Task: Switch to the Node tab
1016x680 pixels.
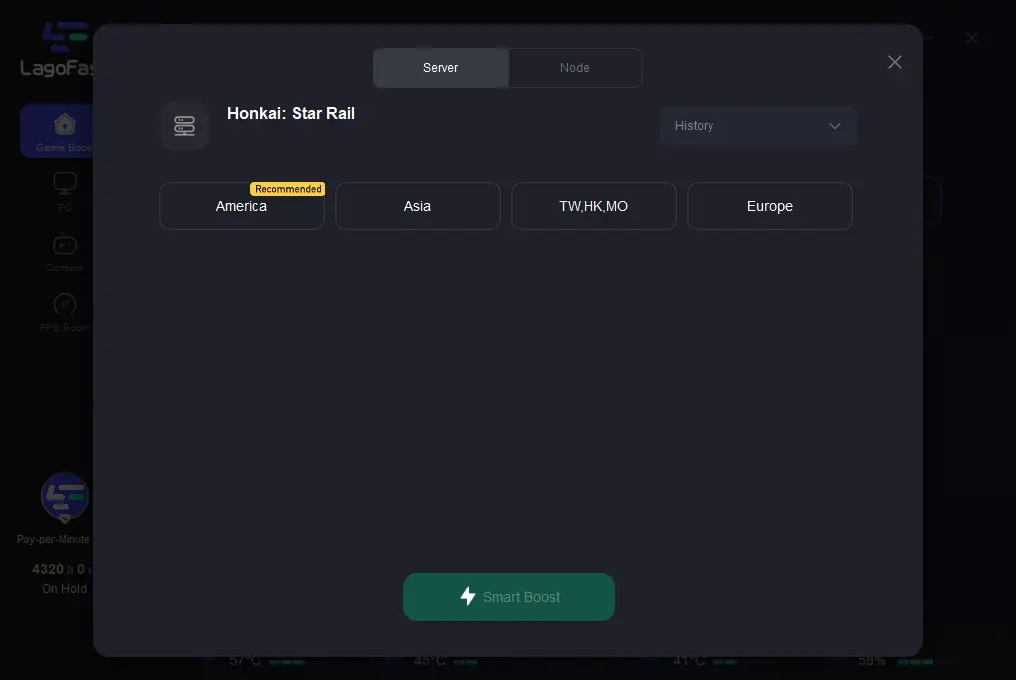Action: pos(574,68)
